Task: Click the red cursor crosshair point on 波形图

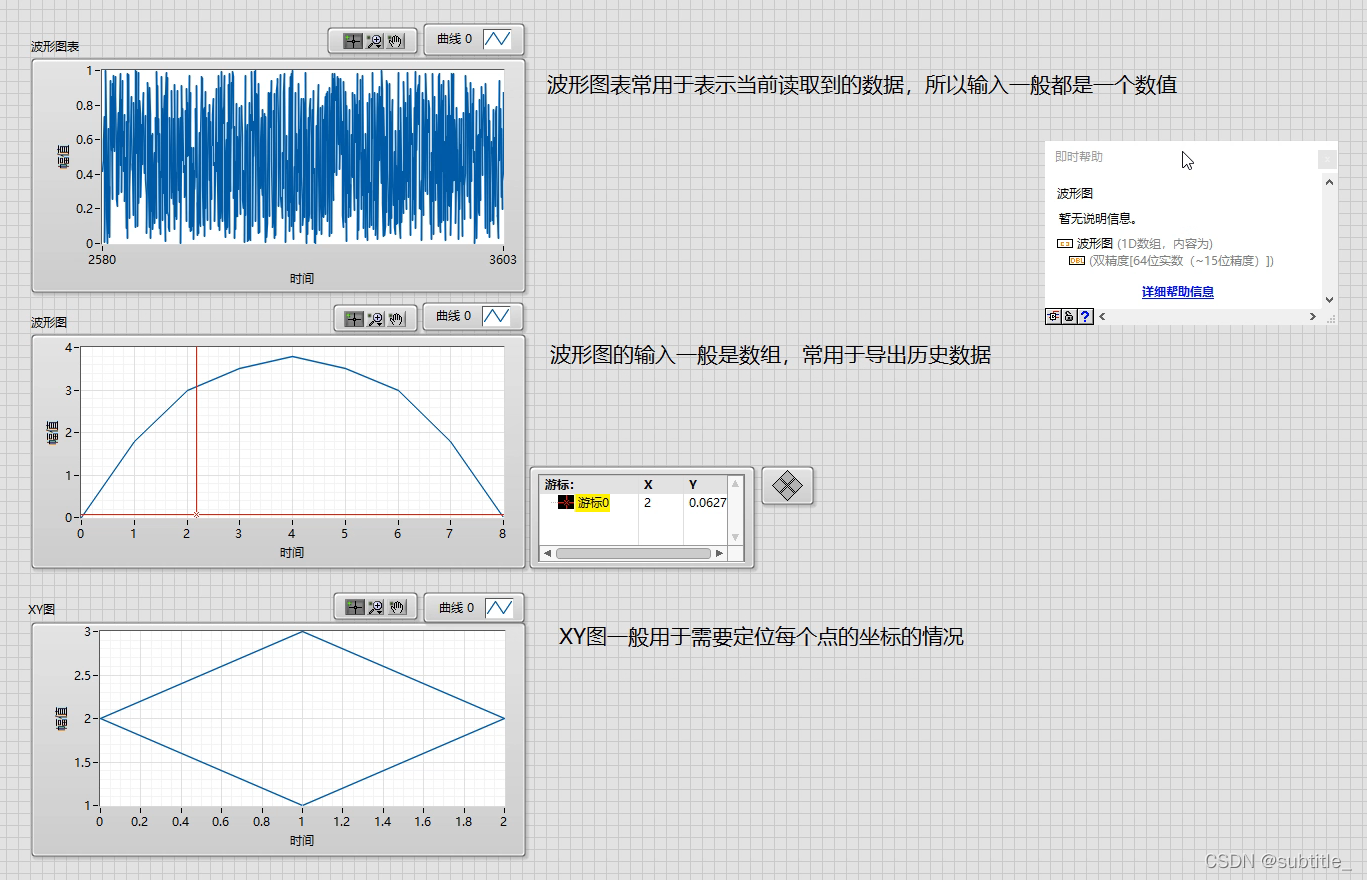Action: point(196,514)
